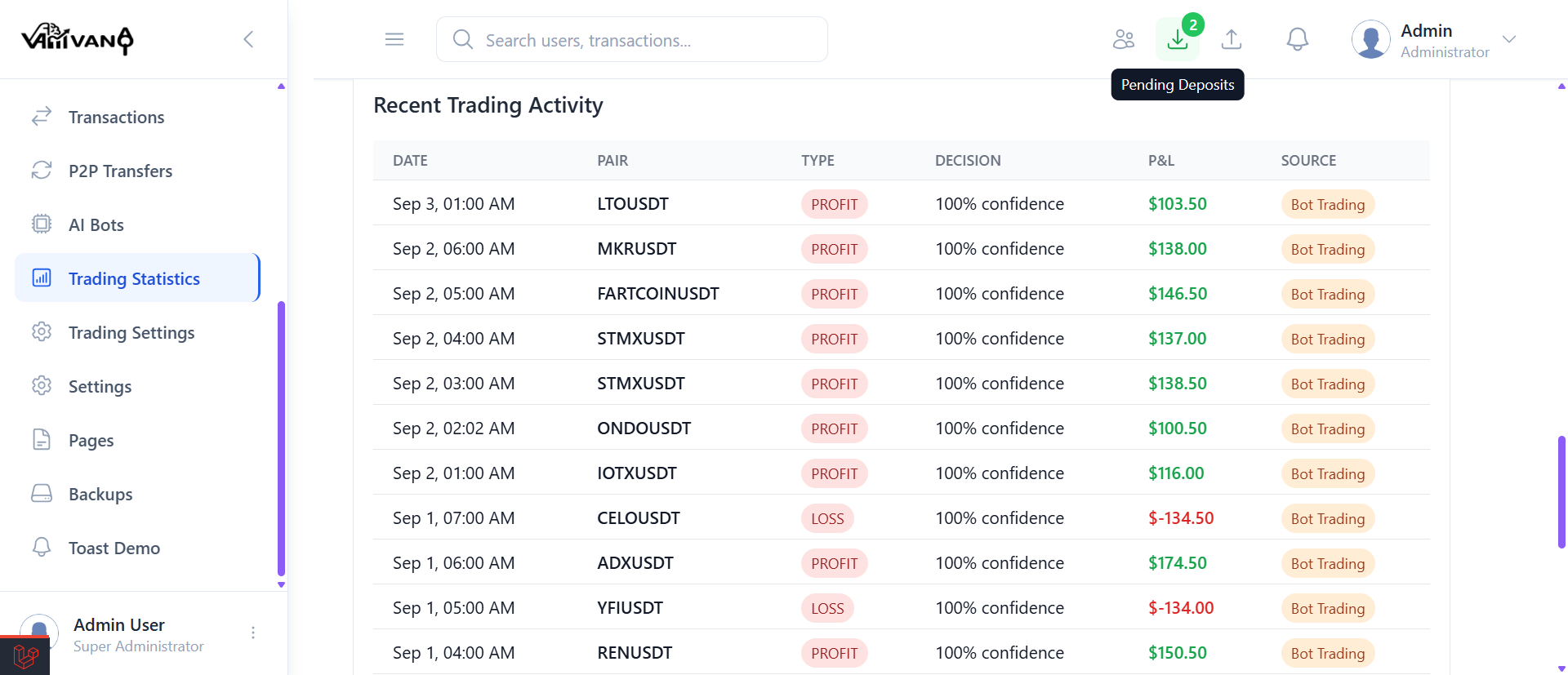This screenshot has height=675, width=1568.
Task: Click the hamburger menu icon
Action: click(394, 39)
